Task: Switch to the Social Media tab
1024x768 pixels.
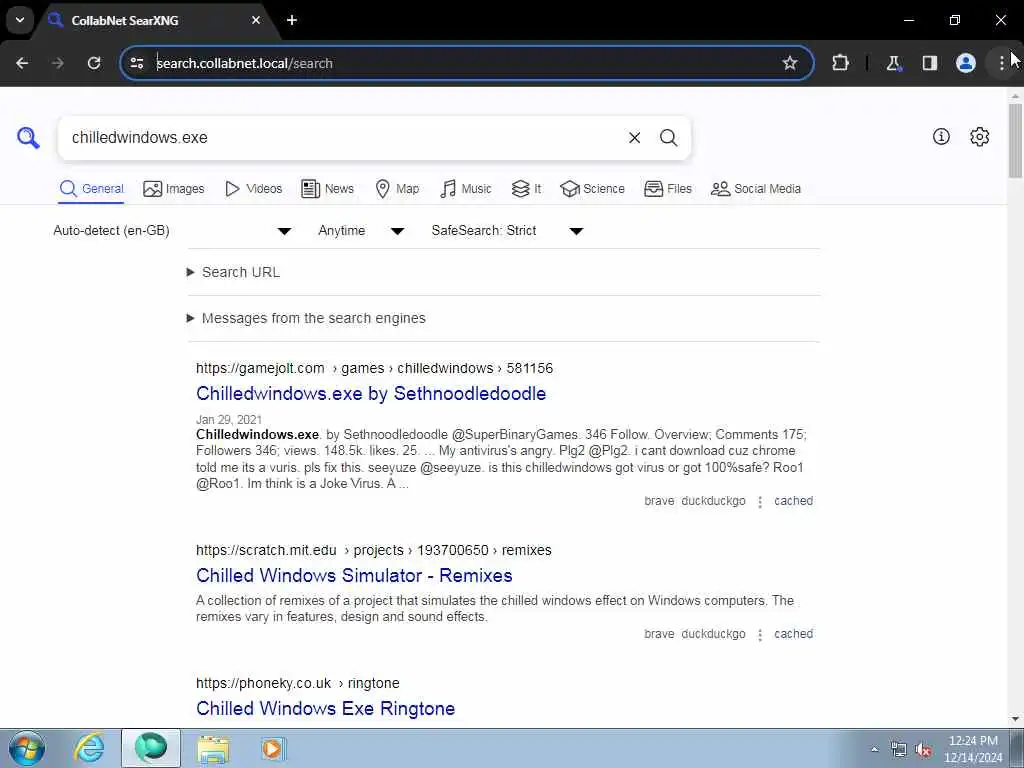Action: click(756, 189)
